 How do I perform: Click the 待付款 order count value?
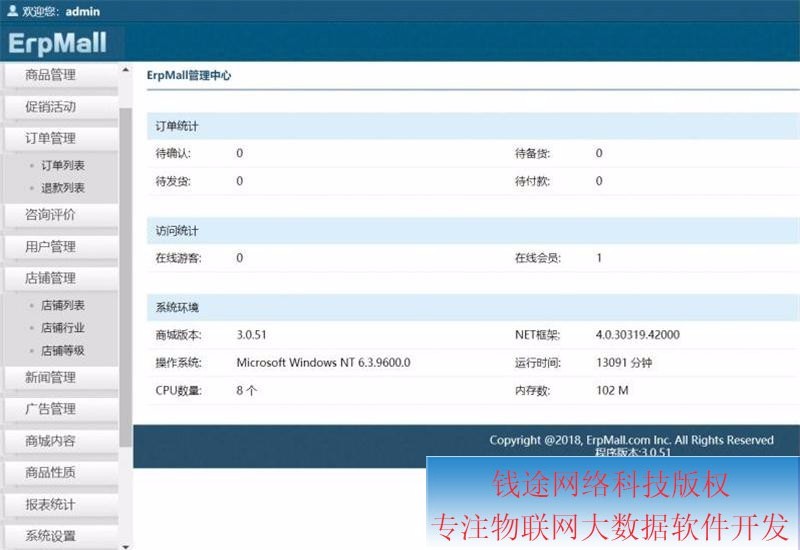tap(599, 181)
